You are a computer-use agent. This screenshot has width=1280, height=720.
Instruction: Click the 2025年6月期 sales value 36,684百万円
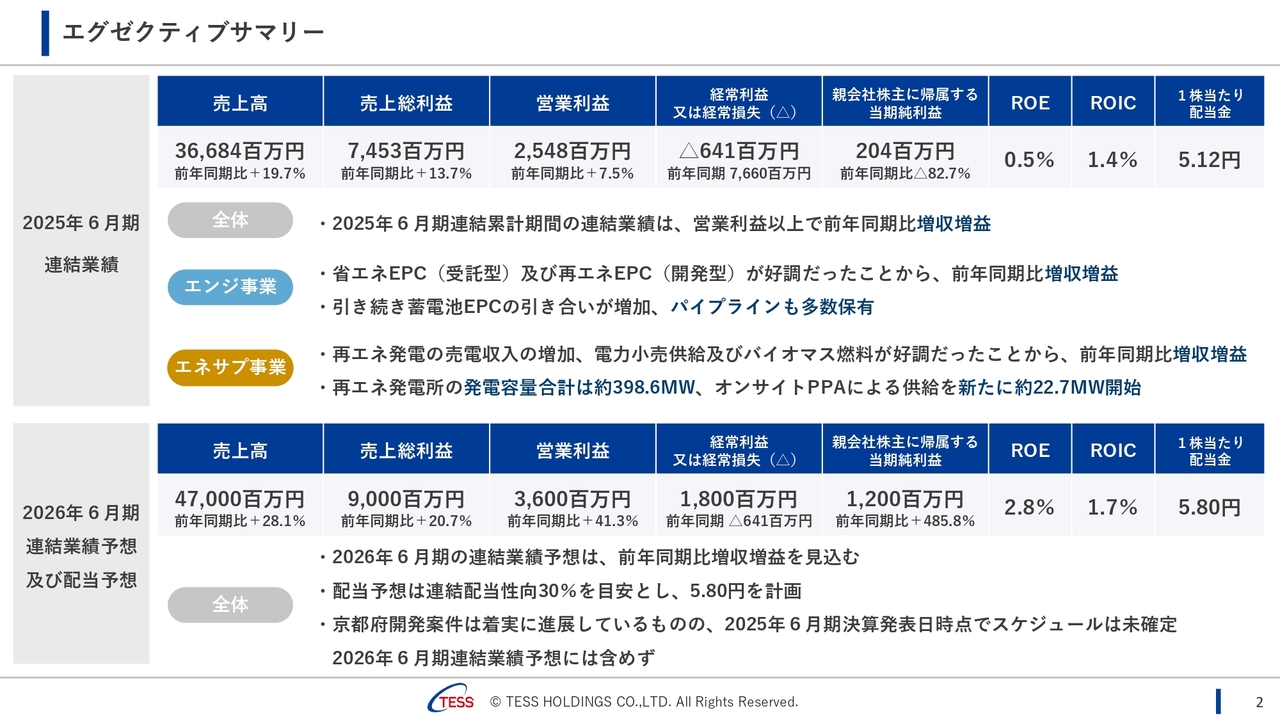click(240, 151)
